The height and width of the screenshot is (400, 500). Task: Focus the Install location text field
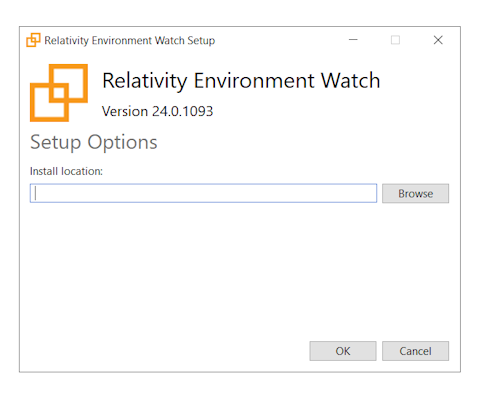point(203,193)
